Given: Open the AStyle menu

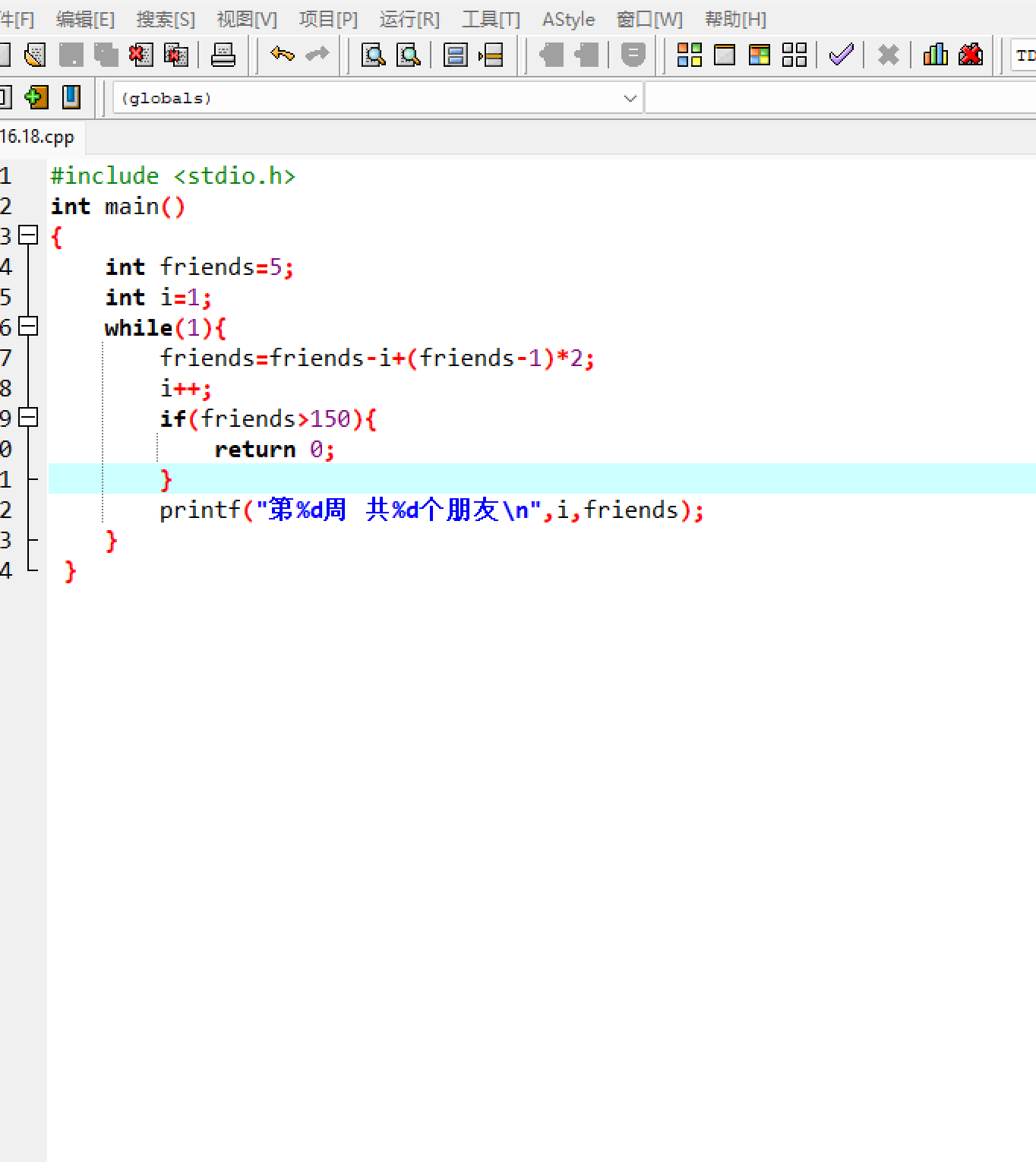Looking at the screenshot, I should click(568, 20).
